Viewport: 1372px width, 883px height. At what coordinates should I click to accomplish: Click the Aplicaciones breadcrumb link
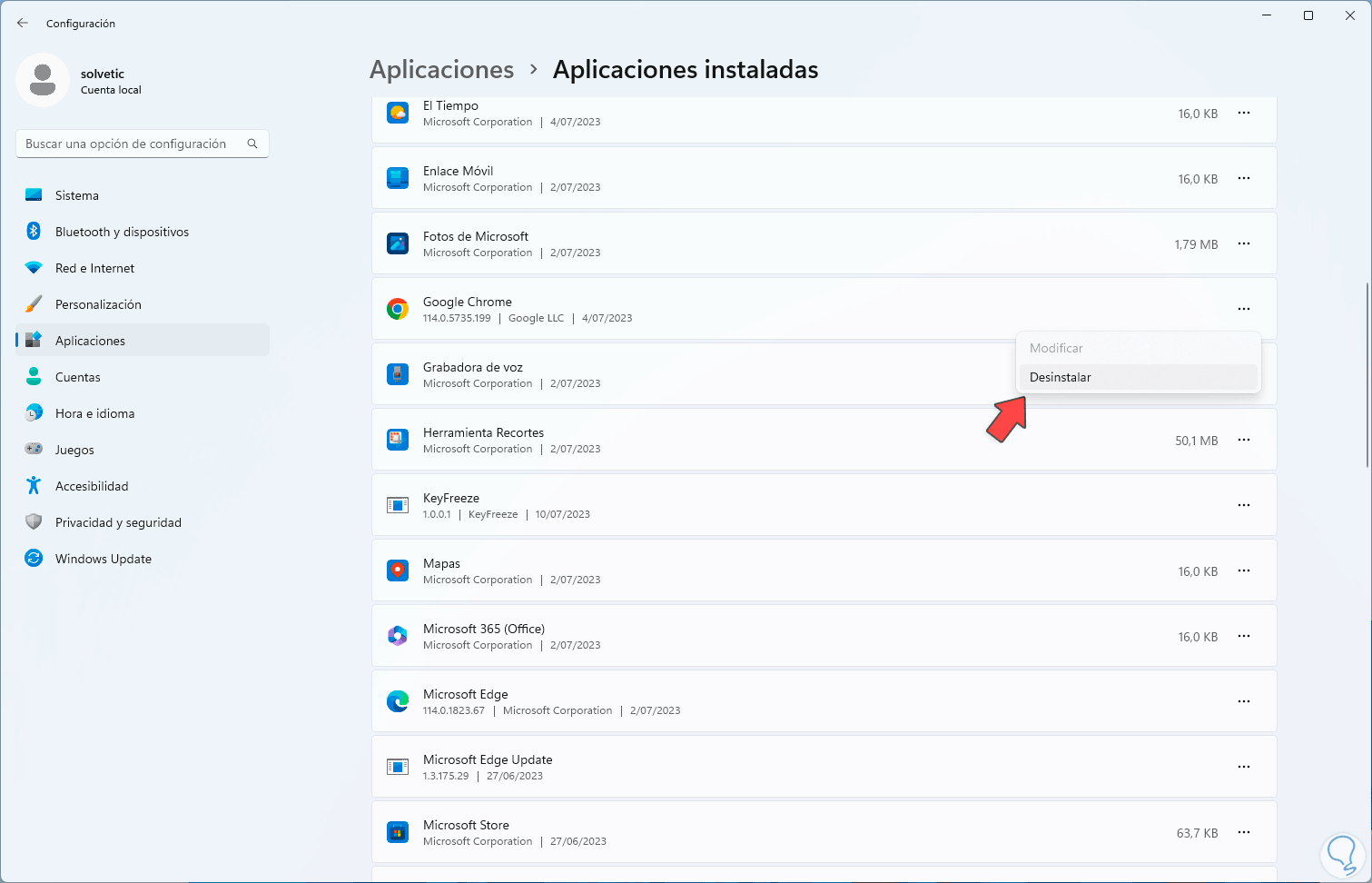(x=442, y=70)
